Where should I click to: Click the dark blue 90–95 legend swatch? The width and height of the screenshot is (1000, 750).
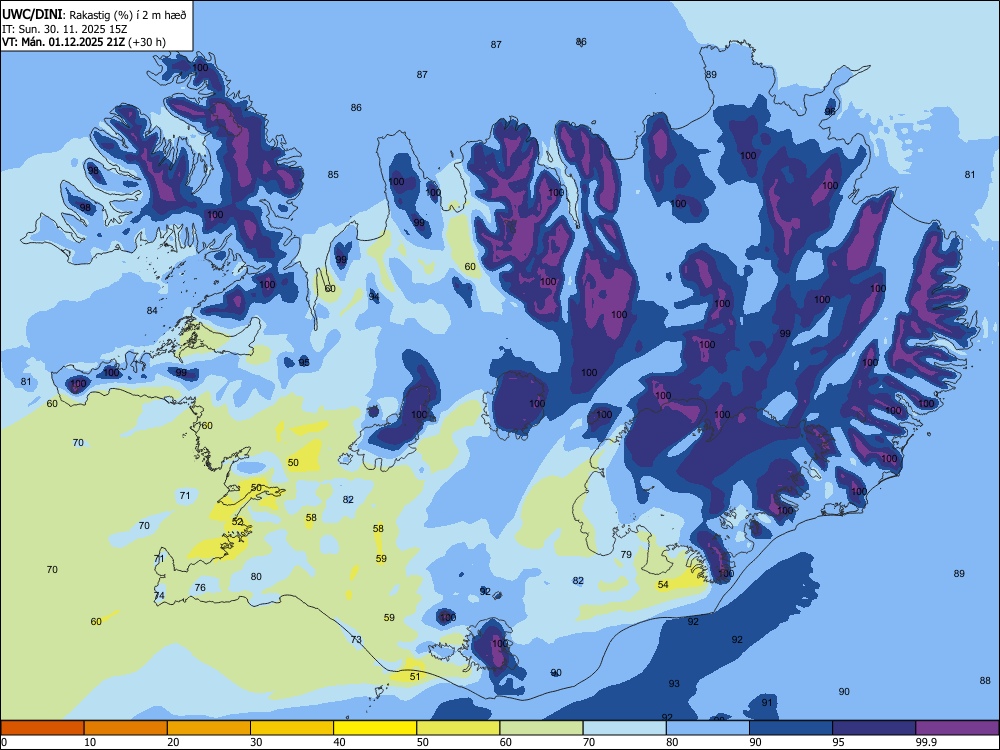(791, 728)
